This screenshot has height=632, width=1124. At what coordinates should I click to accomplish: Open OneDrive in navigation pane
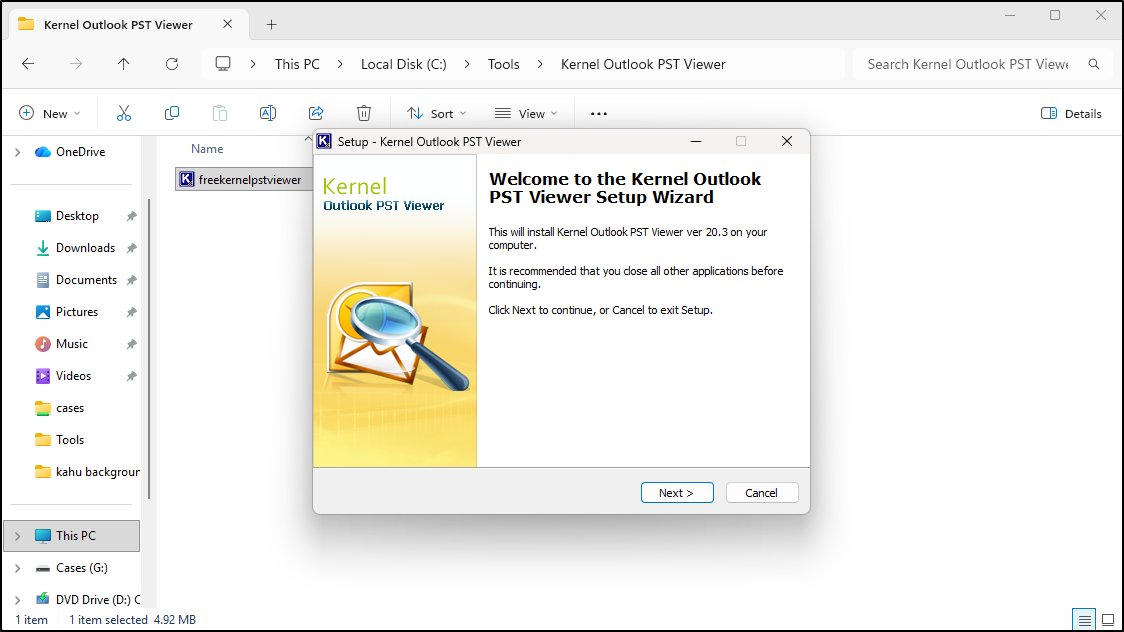[x=70, y=152]
